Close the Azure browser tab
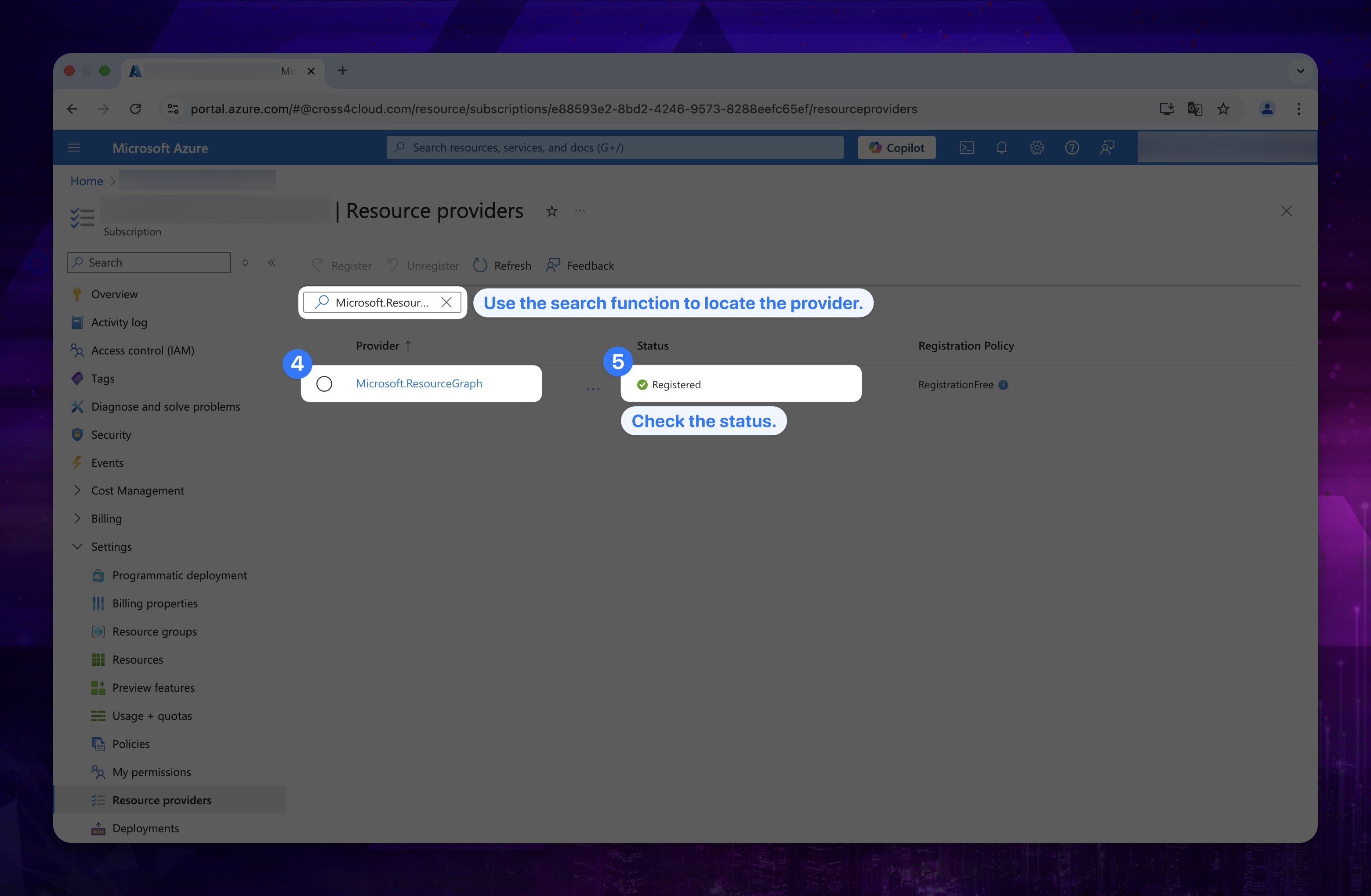The image size is (1371, 896). [311, 71]
